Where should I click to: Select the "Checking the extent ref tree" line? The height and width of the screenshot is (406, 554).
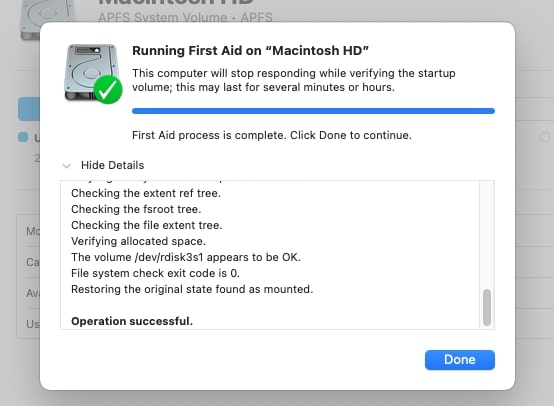click(x=146, y=193)
